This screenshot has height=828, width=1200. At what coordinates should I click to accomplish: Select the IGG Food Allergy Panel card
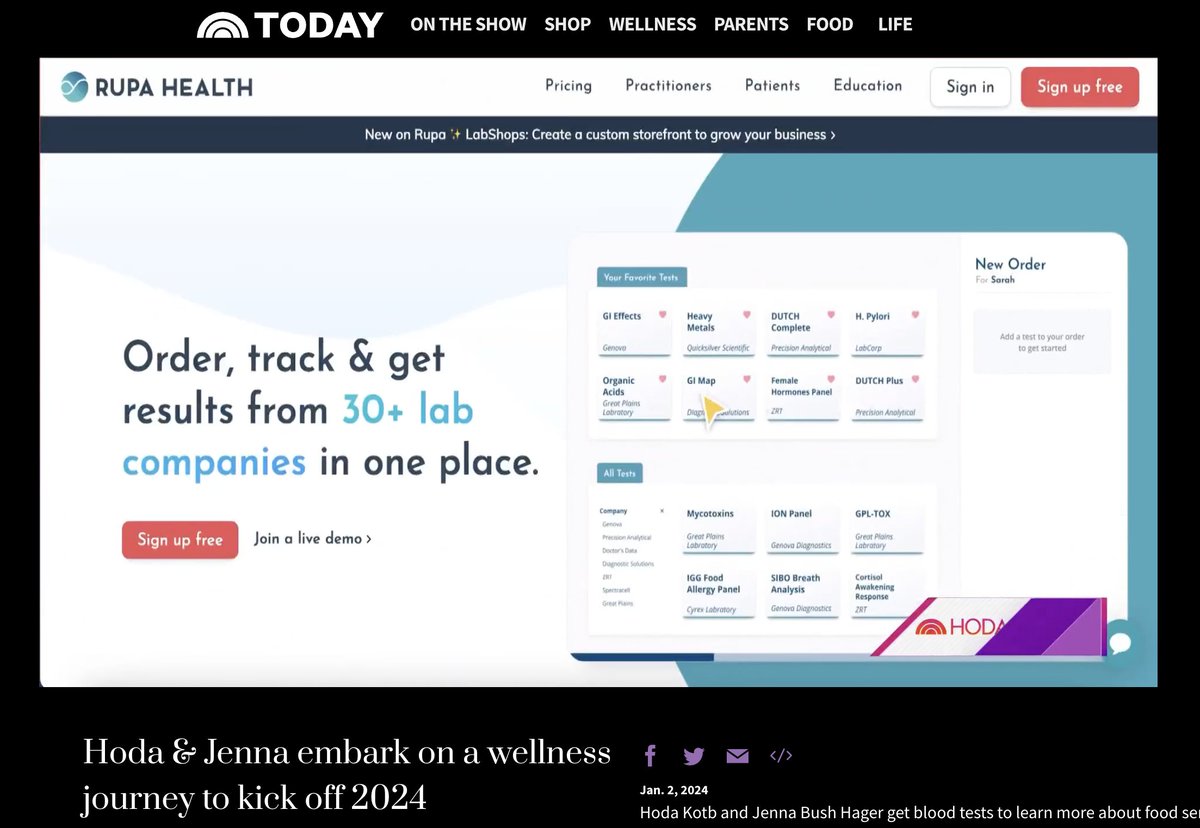[x=719, y=594]
